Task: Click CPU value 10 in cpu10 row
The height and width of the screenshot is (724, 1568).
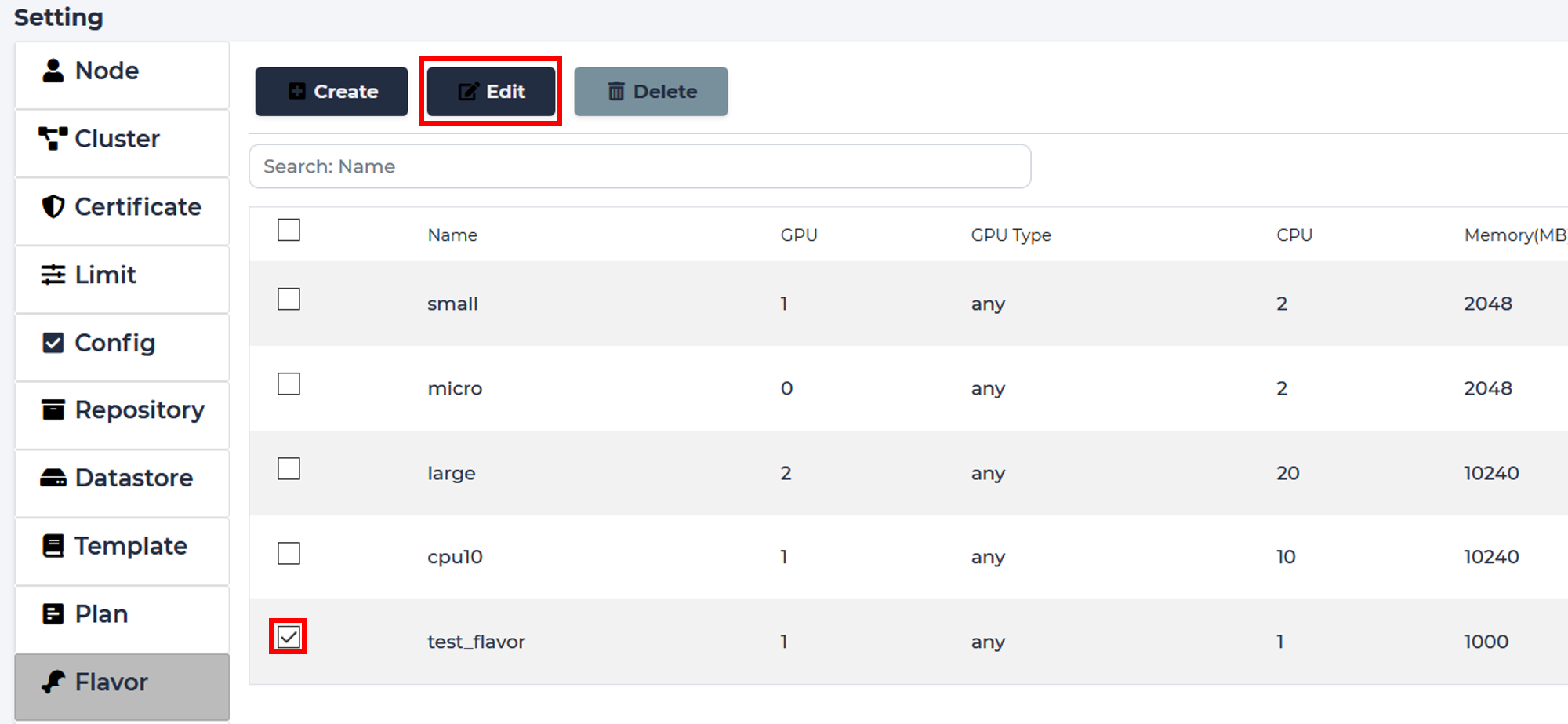Action: (1286, 557)
